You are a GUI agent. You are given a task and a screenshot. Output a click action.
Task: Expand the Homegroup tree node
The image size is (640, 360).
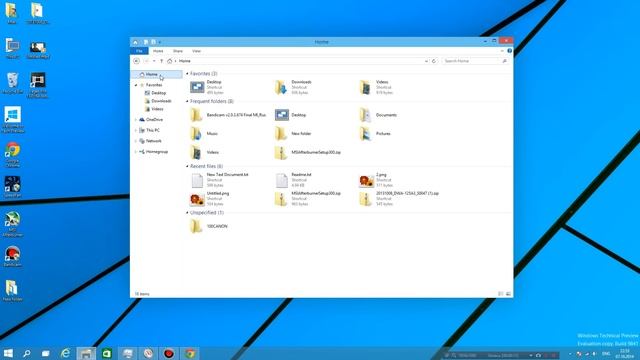[x=136, y=151]
